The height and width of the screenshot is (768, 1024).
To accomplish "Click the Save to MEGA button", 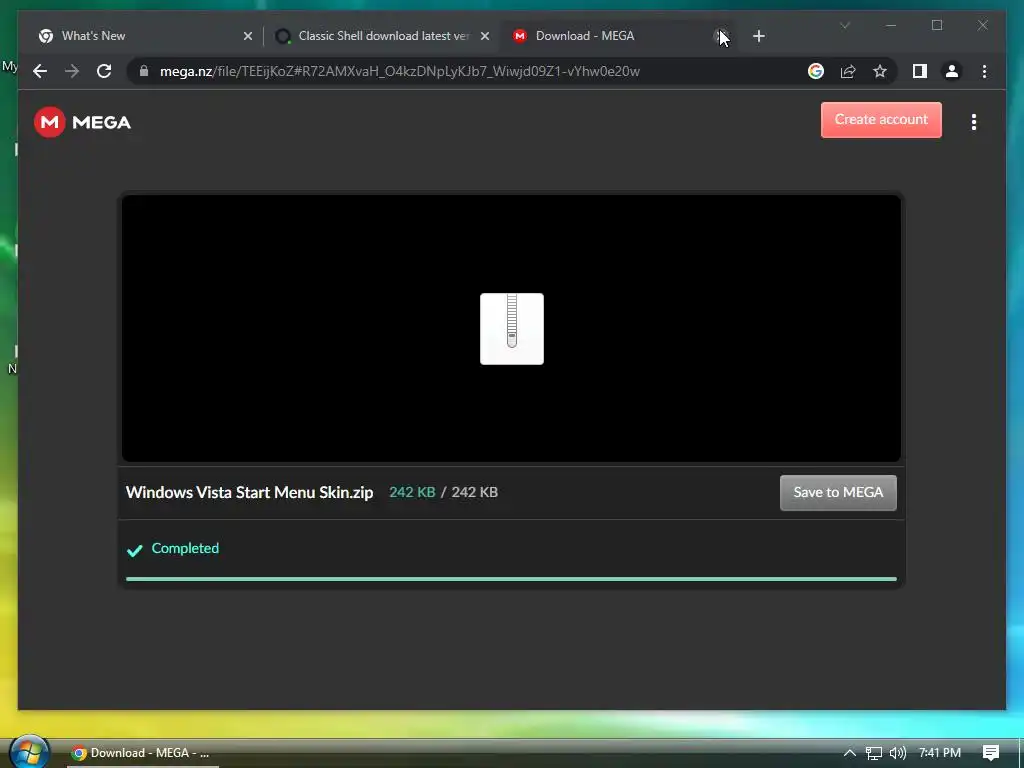I will click(838, 492).
